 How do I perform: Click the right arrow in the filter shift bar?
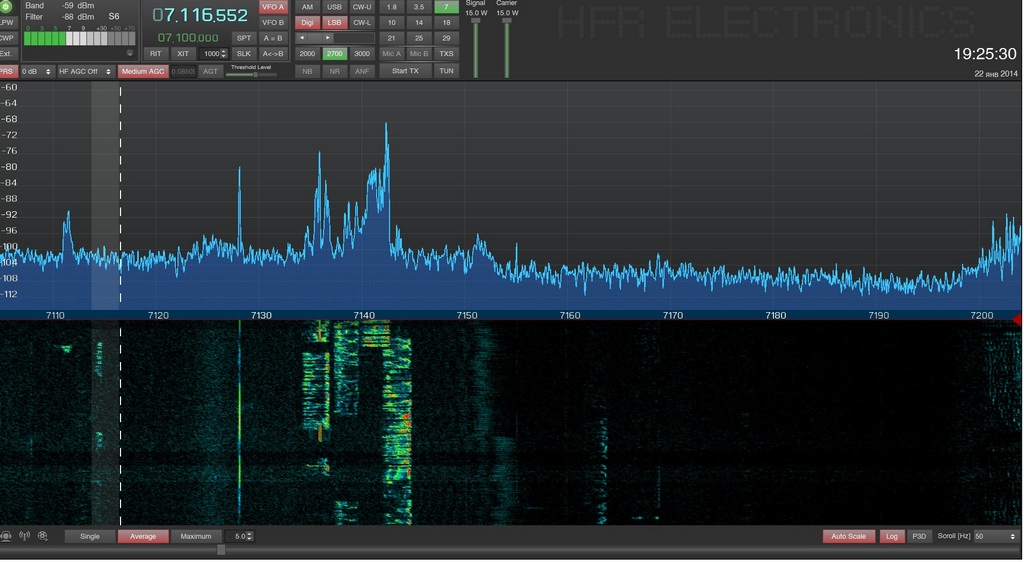(x=327, y=38)
